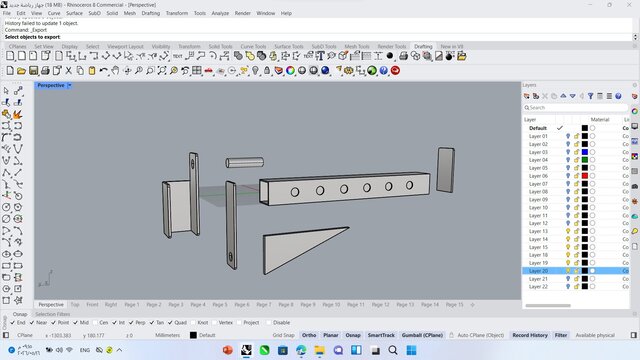Toggle the Ortho status bar button
The image size is (640, 360).
coord(309,335)
